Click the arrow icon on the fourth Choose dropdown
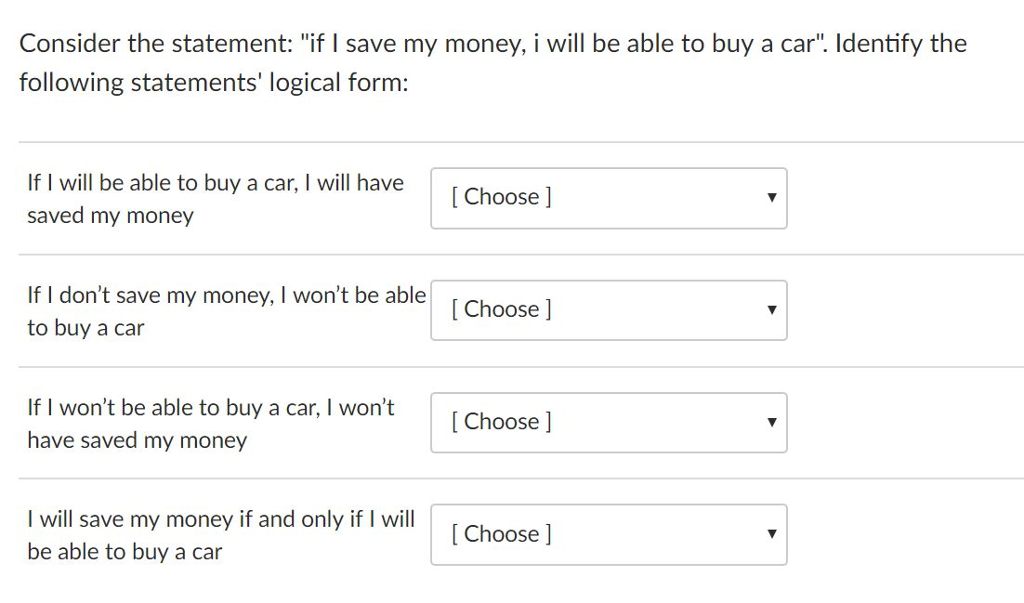The width and height of the screenshot is (1024, 603). (x=771, y=534)
